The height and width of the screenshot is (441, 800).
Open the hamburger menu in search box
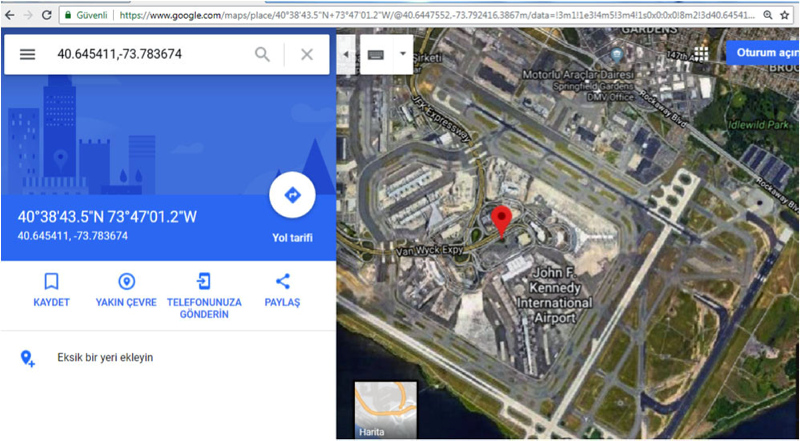[x=28, y=55]
